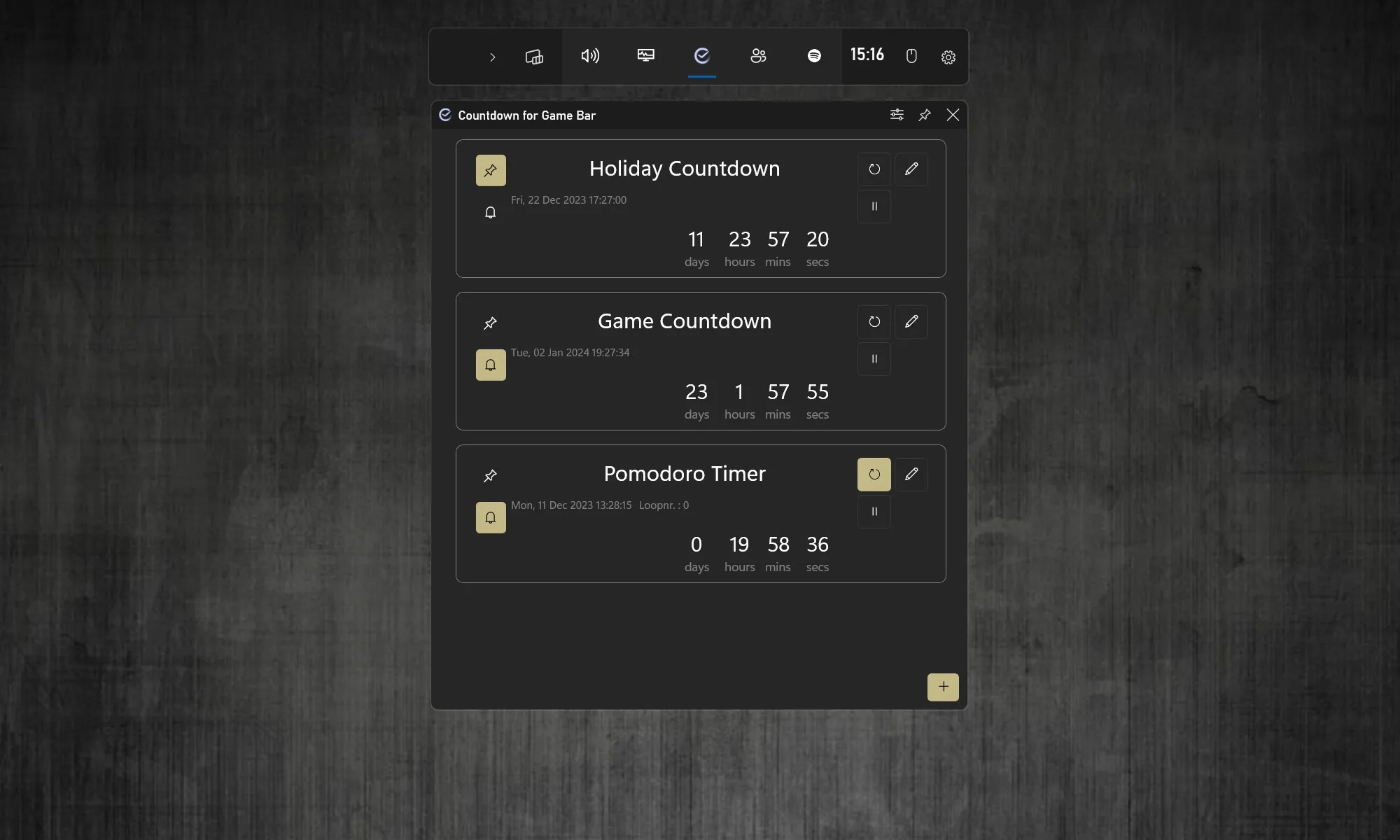Pause the Pomodoro Timer
1400x840 pixels.
(x=874, y=512)
